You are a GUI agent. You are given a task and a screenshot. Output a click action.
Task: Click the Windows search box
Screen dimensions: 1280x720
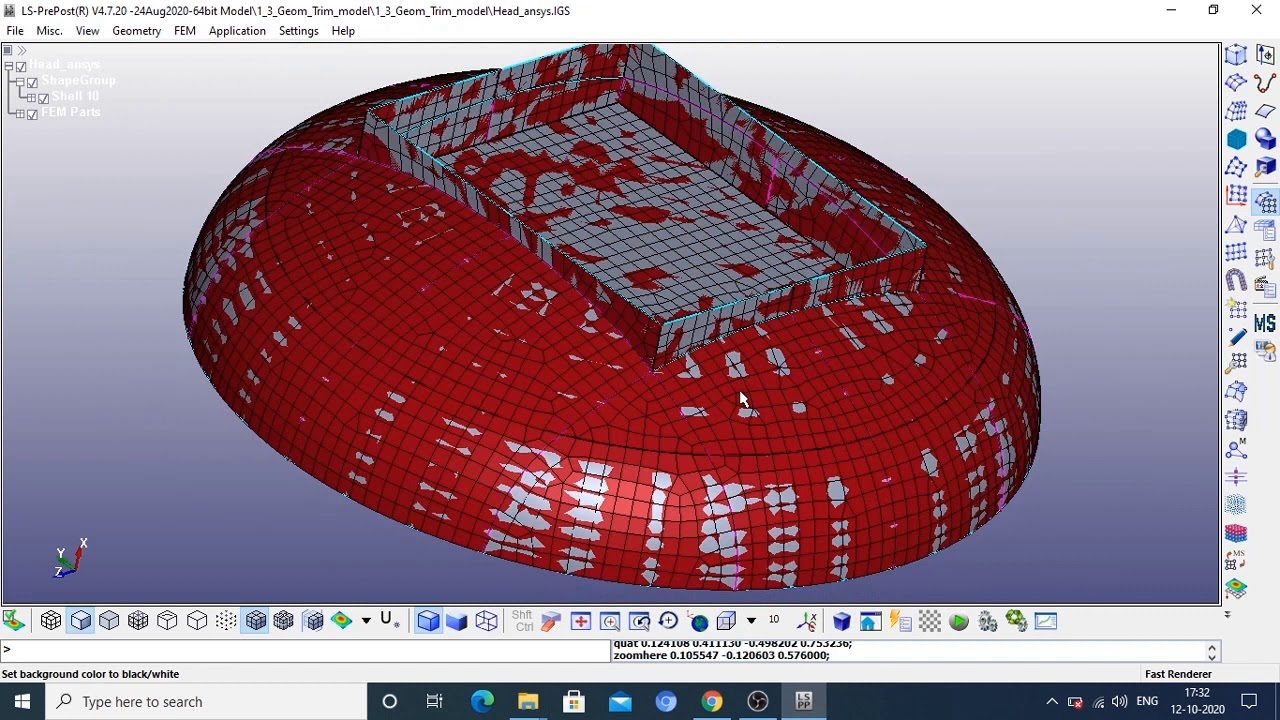(x=206, y=701)
